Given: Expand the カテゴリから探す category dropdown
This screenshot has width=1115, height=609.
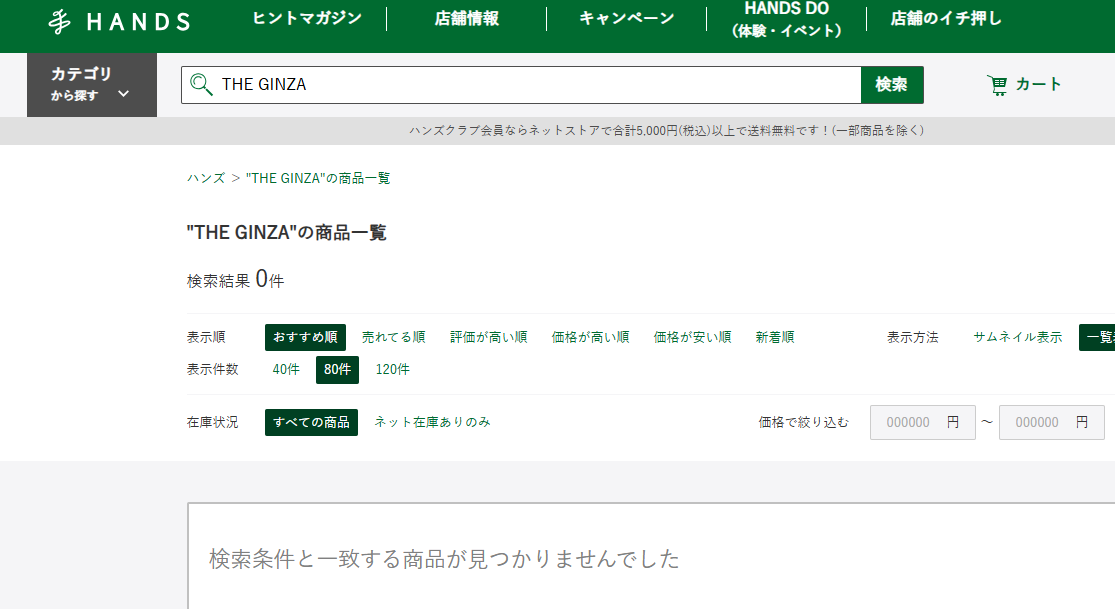Looking at the screenshot, I should pos(92,84).
